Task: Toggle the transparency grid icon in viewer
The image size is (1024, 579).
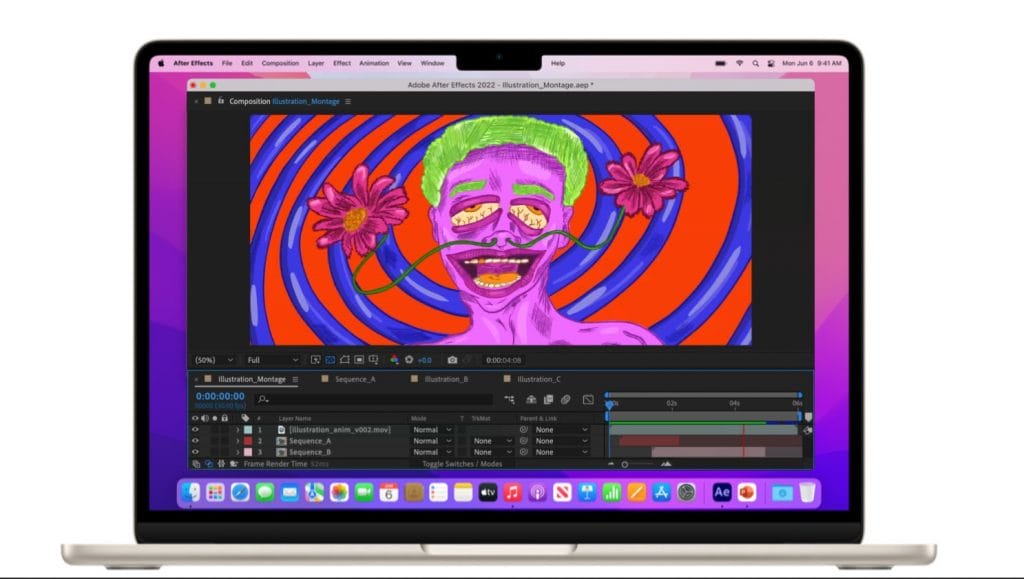Action: (x=329, y=360)
